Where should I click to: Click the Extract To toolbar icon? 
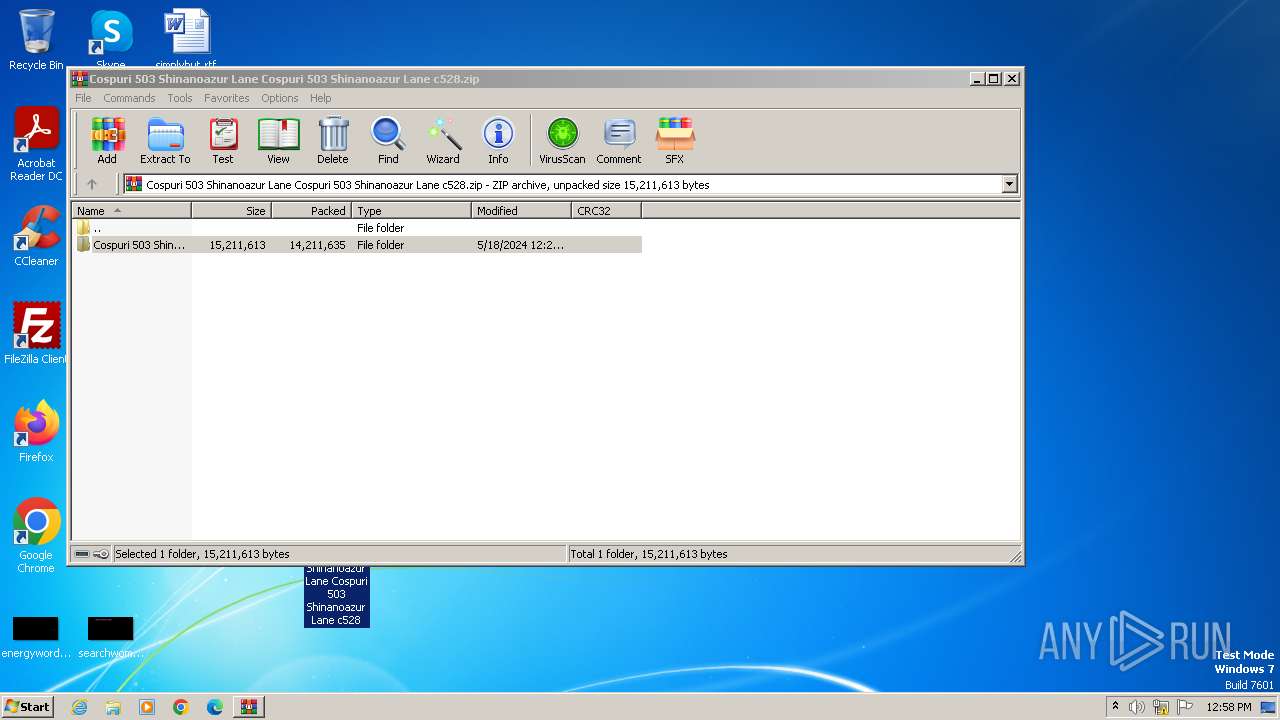(165, 140)
